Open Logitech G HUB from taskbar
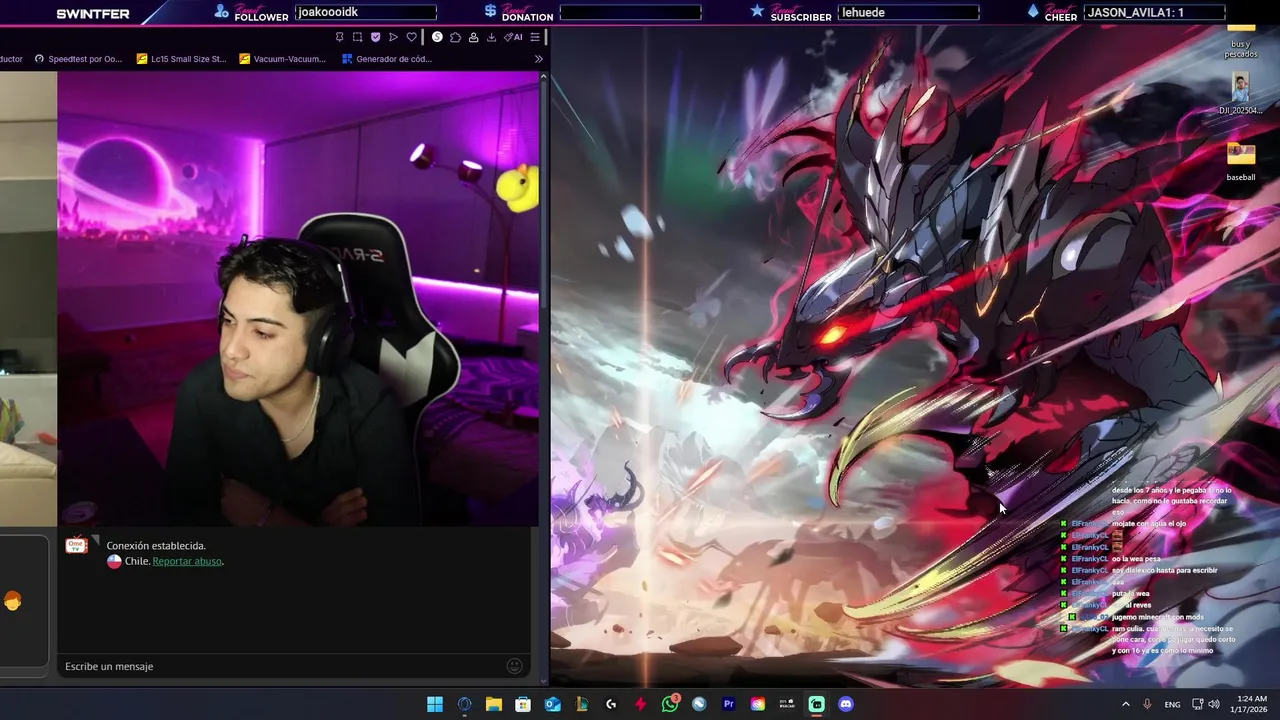1280x720 pixels. click(x=611, y=704)
